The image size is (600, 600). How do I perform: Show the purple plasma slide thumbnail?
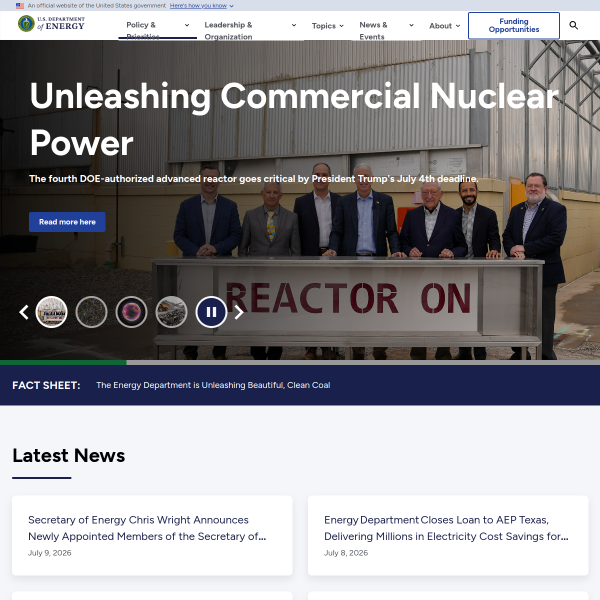tap(131, 312)
